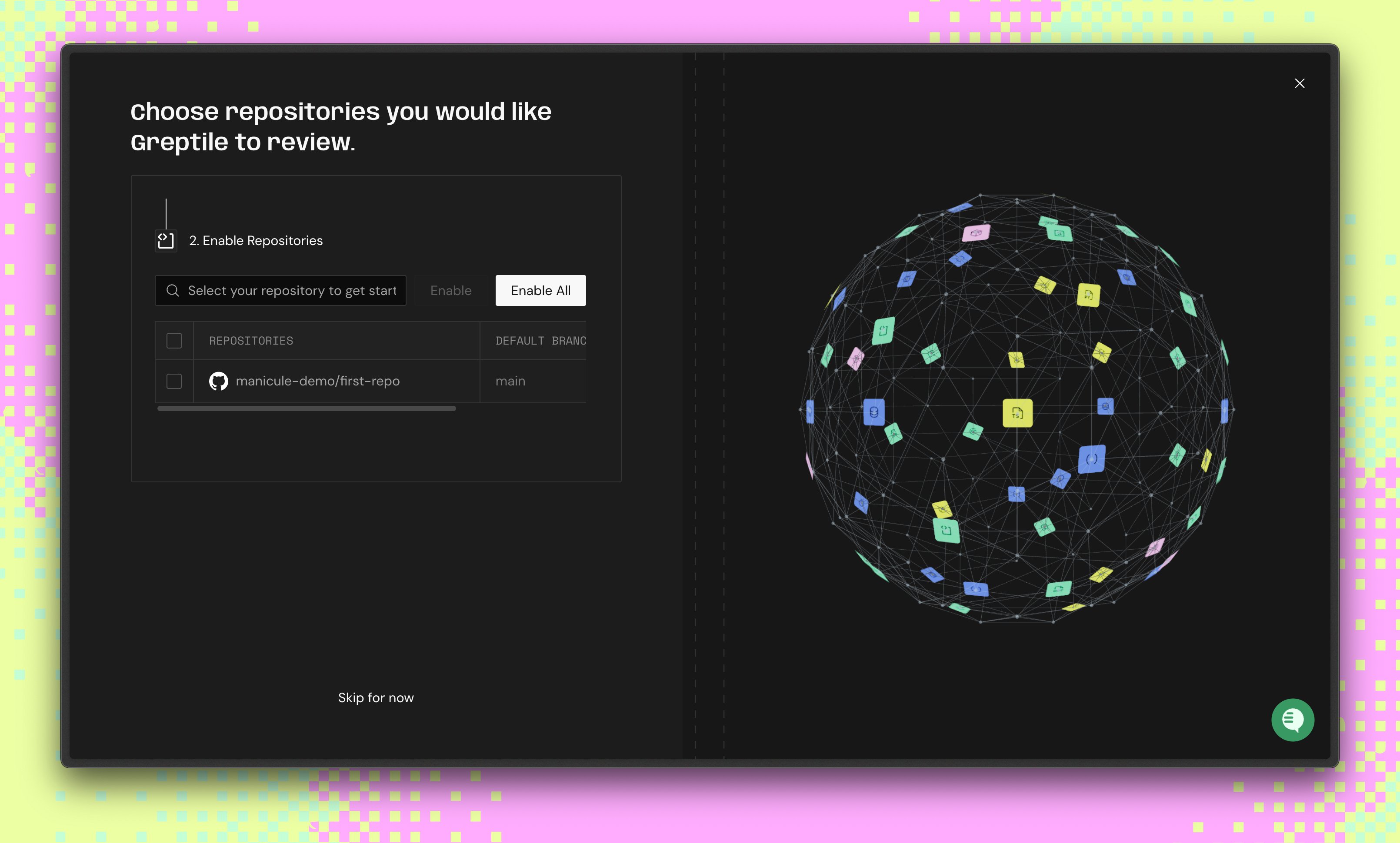Click the search magnifier icon
The image size is (1400, 843).
tap(173, 291)
